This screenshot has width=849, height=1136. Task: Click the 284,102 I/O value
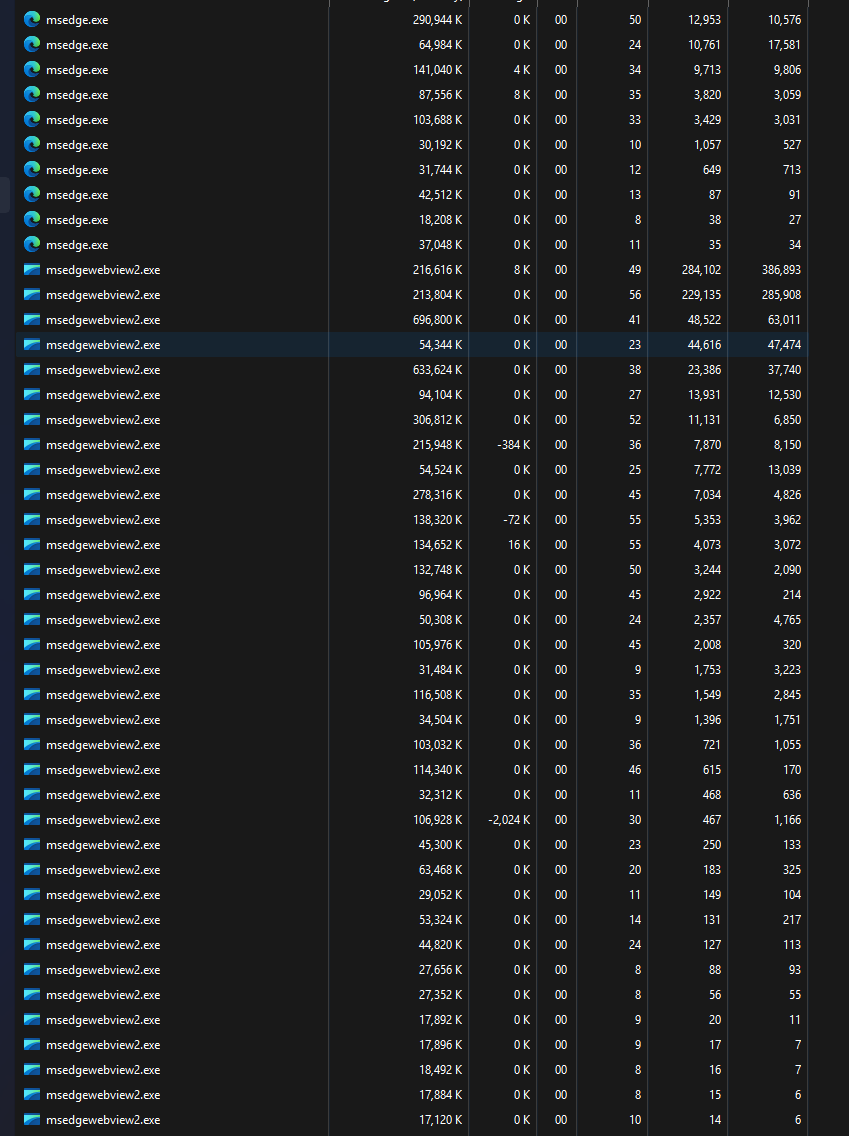point(701,270)
